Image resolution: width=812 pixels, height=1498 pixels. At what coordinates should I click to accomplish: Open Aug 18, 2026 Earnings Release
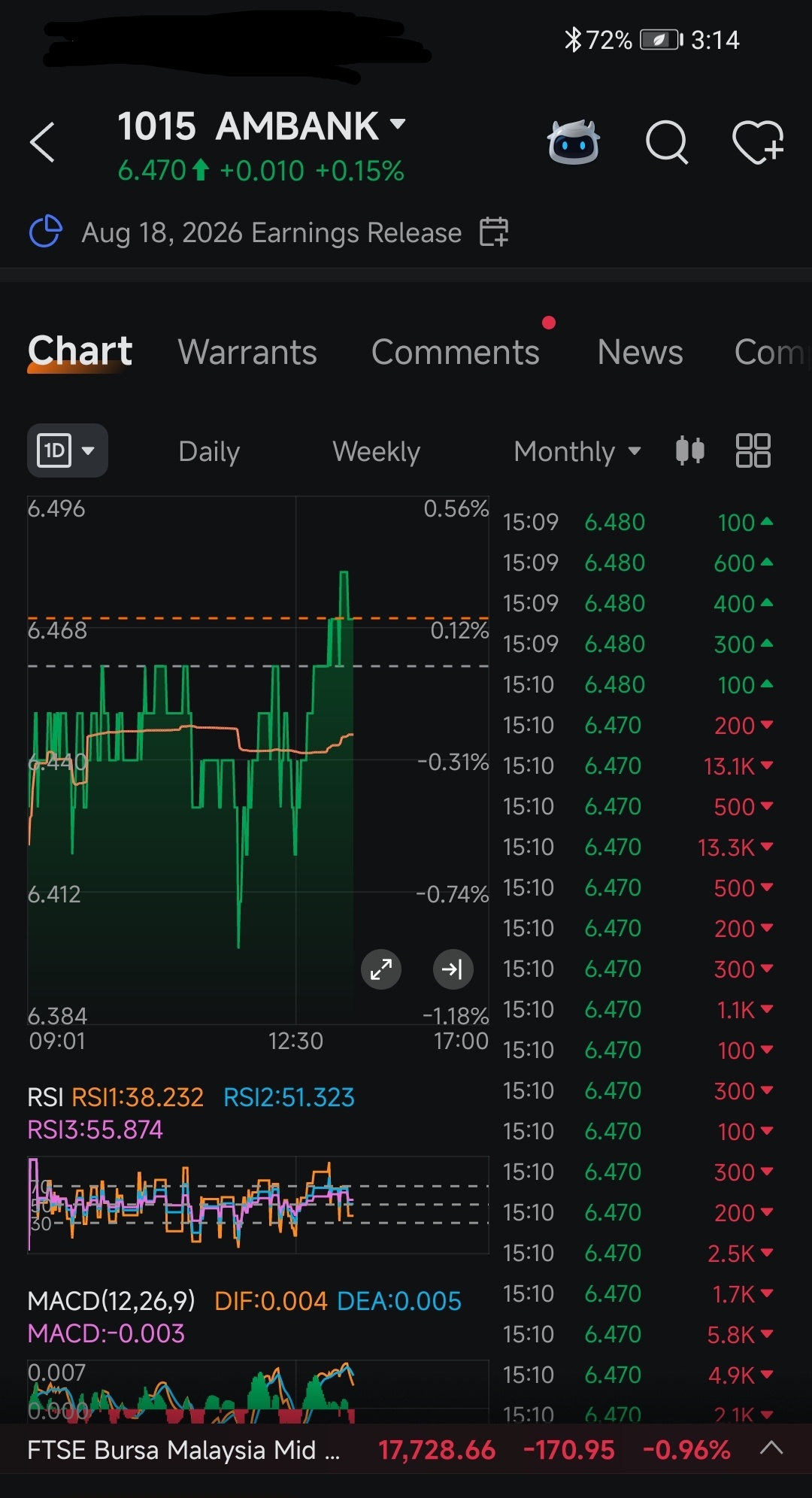(271, 232)
